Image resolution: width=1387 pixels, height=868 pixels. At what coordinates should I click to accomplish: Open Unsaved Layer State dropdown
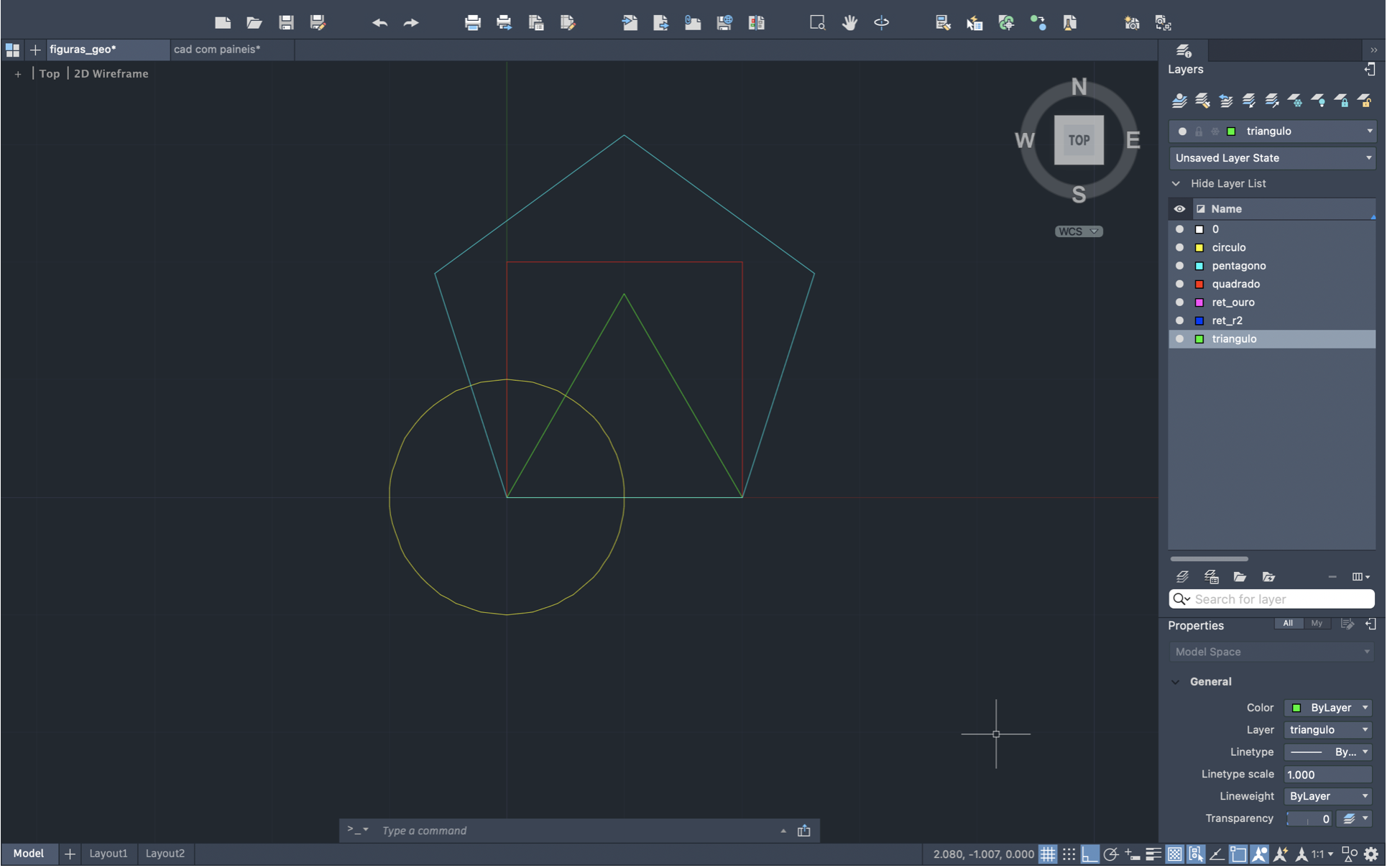pos(1272,158)
